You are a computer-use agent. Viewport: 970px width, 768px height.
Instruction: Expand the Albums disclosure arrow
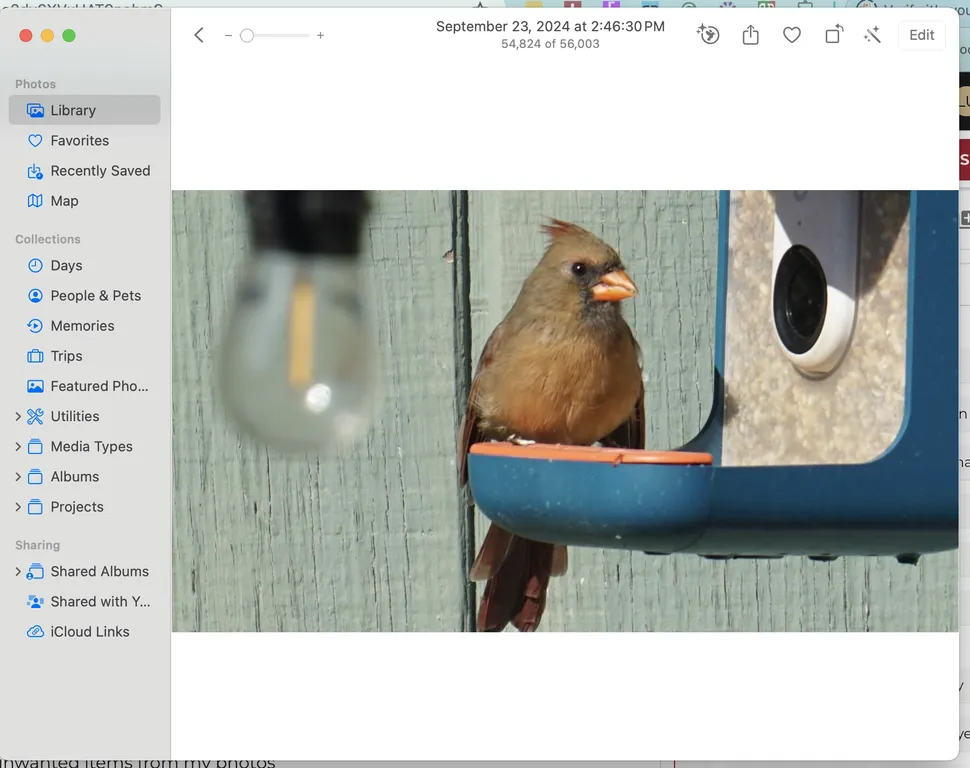18,477
